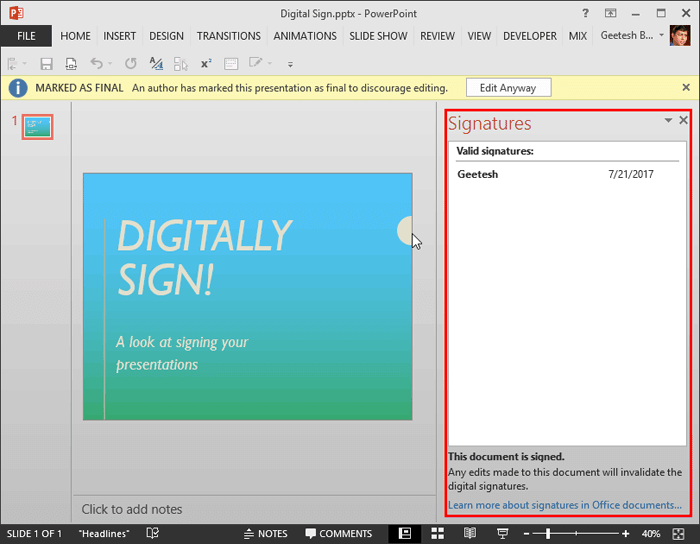Click the Click to add notes field
Viewport: 700px width, 544px height.
pos(254,509)
